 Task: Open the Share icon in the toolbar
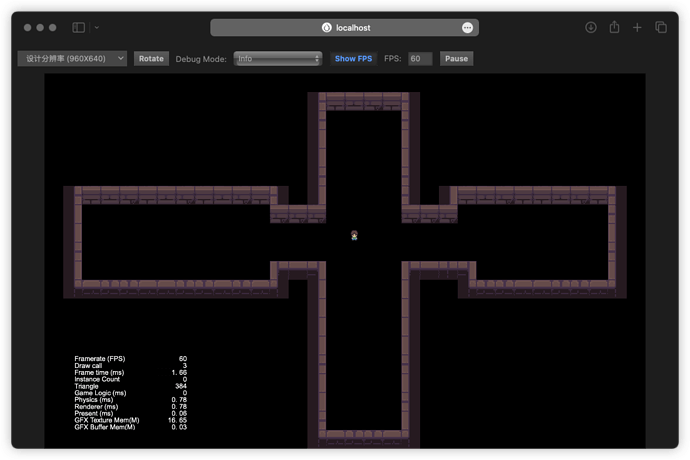point(614,27)
